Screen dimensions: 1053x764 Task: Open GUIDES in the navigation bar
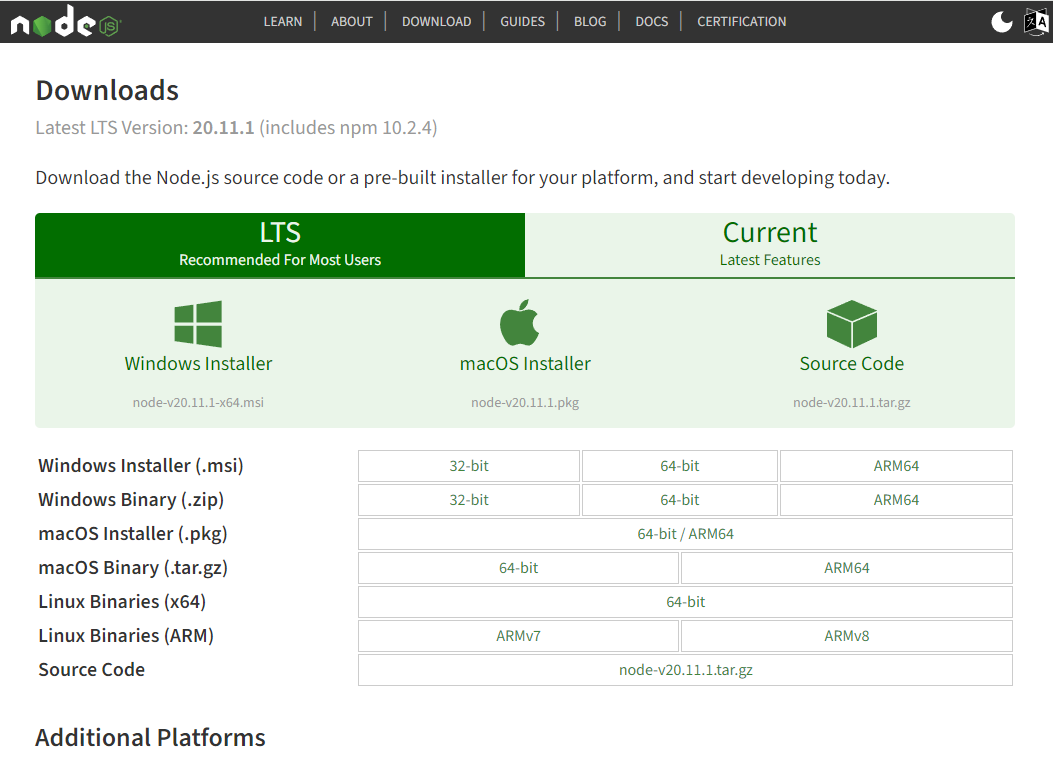pyautogui.click(x=522, y=21)
